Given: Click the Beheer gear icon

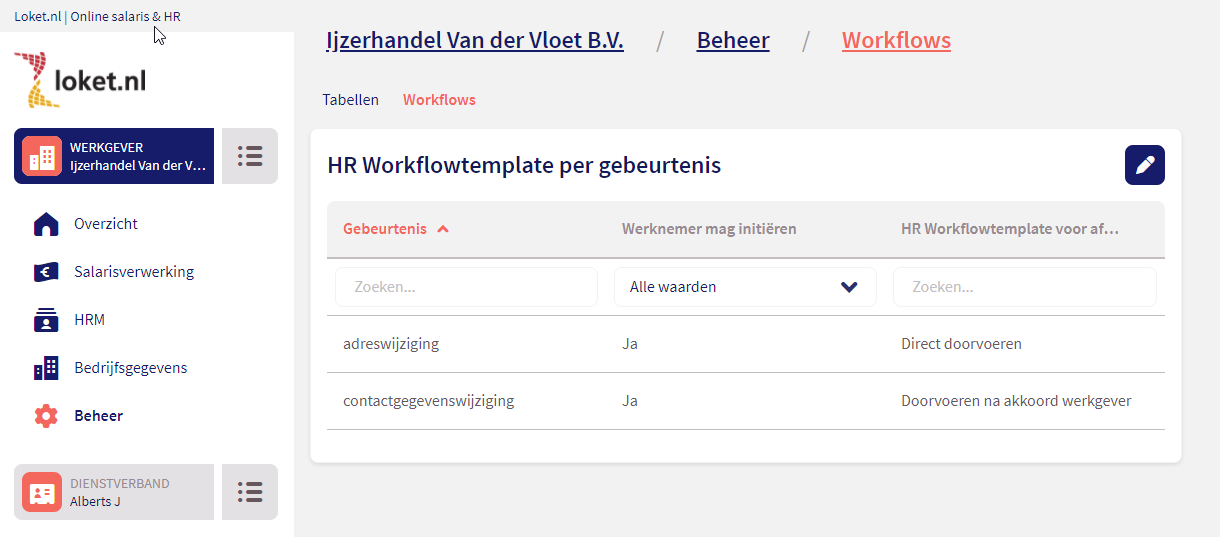Looking at the screenshot, I should (x=46, y=416).
